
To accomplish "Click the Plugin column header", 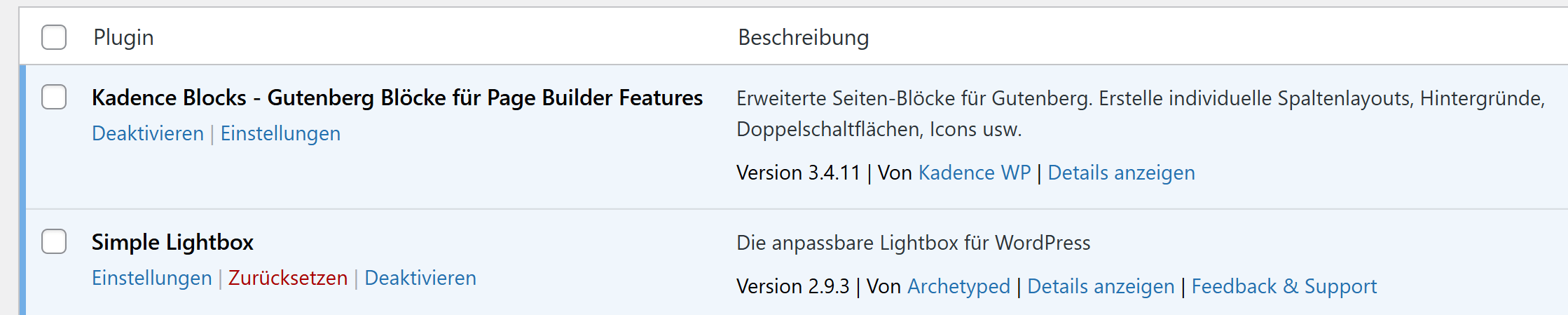I will (123, 37).
